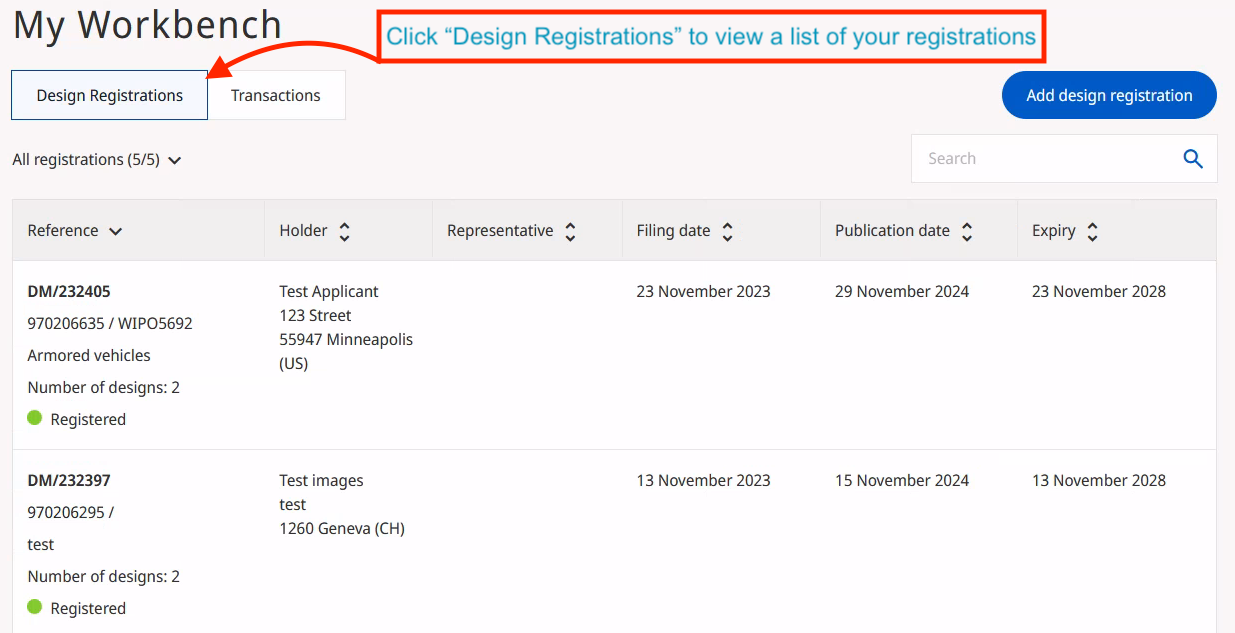Click the Add design registration button
The width and height of the screenshot is (1235, 633).
pos(1109,96)
